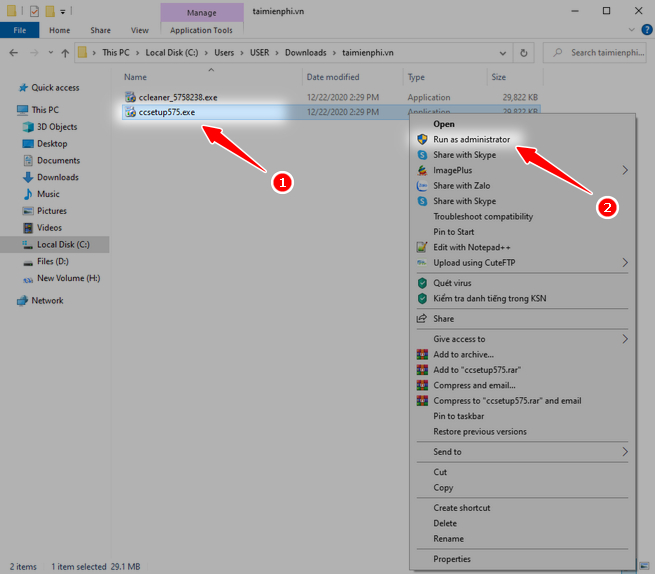Viewport: 655px width, 574px height.
Task: Click the Run as administrator shield icon
Action: coord(422,140)
